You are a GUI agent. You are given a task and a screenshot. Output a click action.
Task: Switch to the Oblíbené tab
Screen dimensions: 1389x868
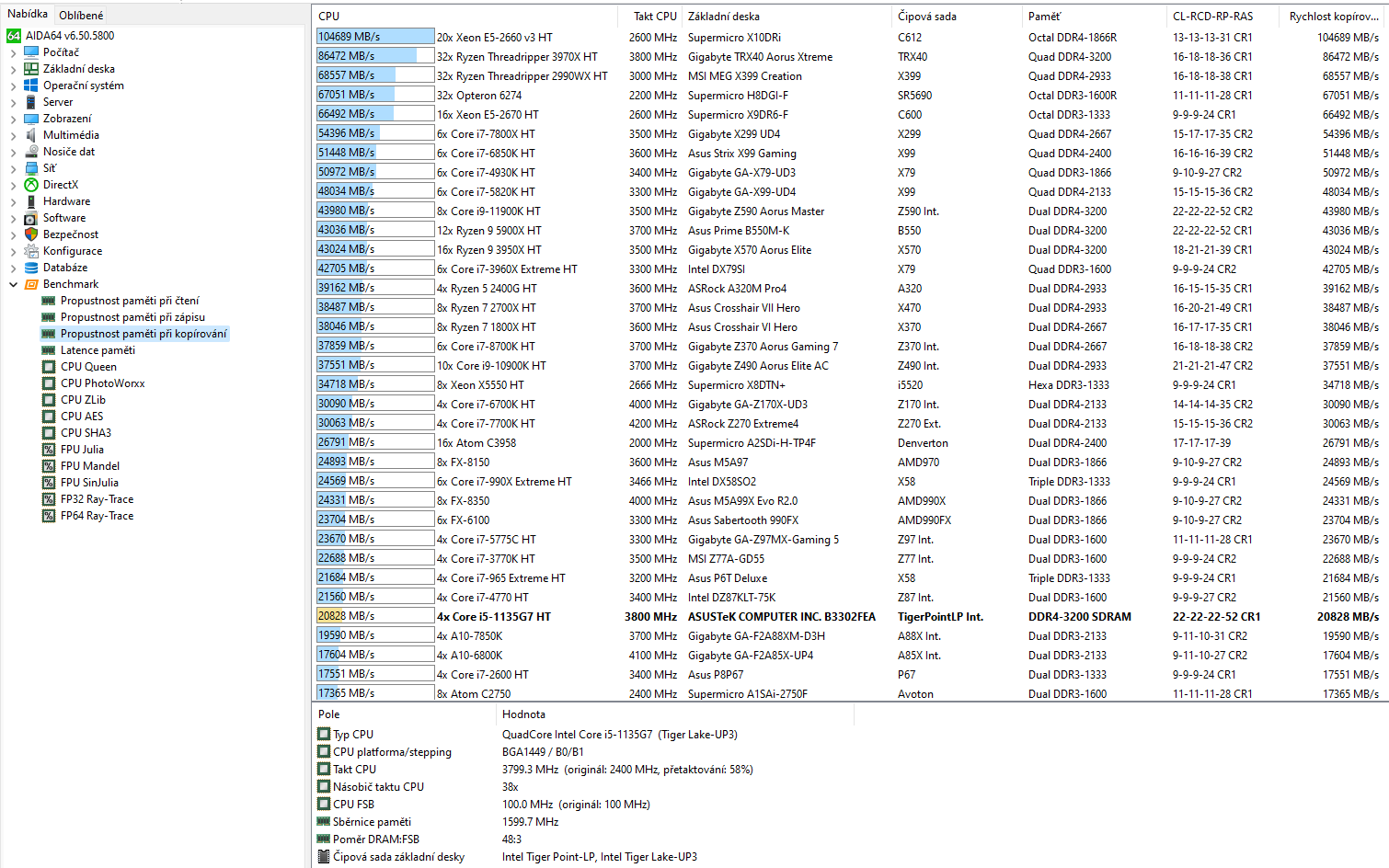pyautogui.click(x=81, y=16)
